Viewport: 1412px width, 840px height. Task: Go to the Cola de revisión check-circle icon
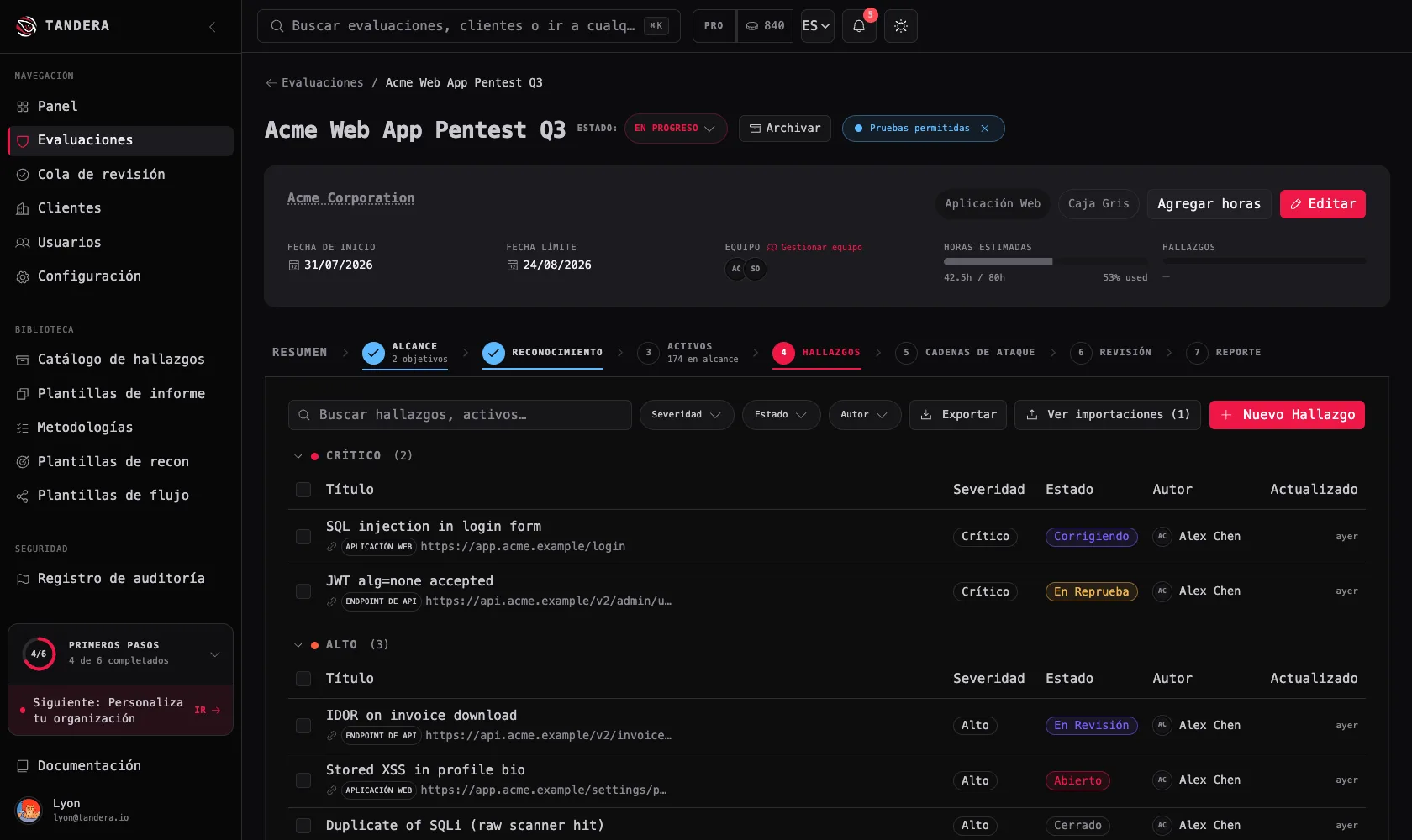click(x=23, y=175)
